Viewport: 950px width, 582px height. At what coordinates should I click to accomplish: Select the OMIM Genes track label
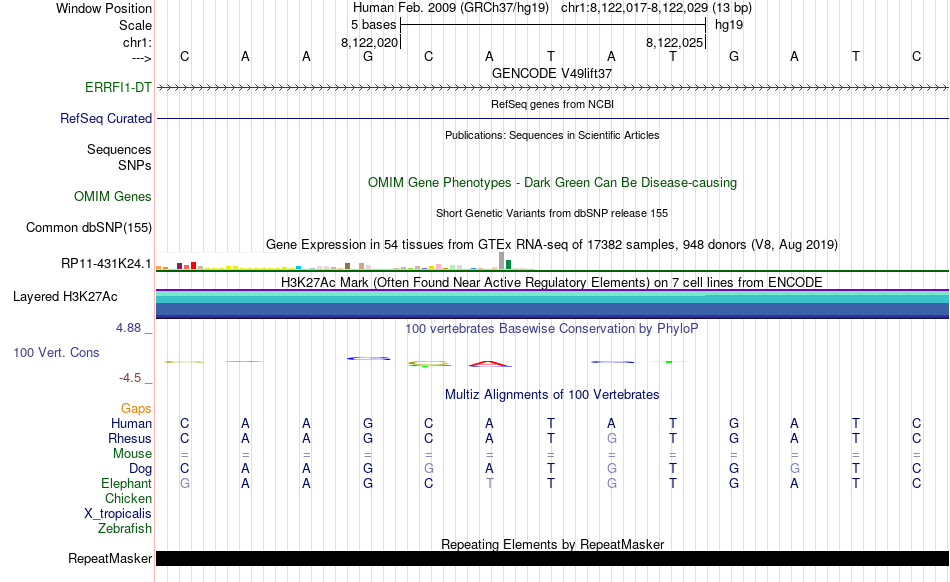pos(113,196)
